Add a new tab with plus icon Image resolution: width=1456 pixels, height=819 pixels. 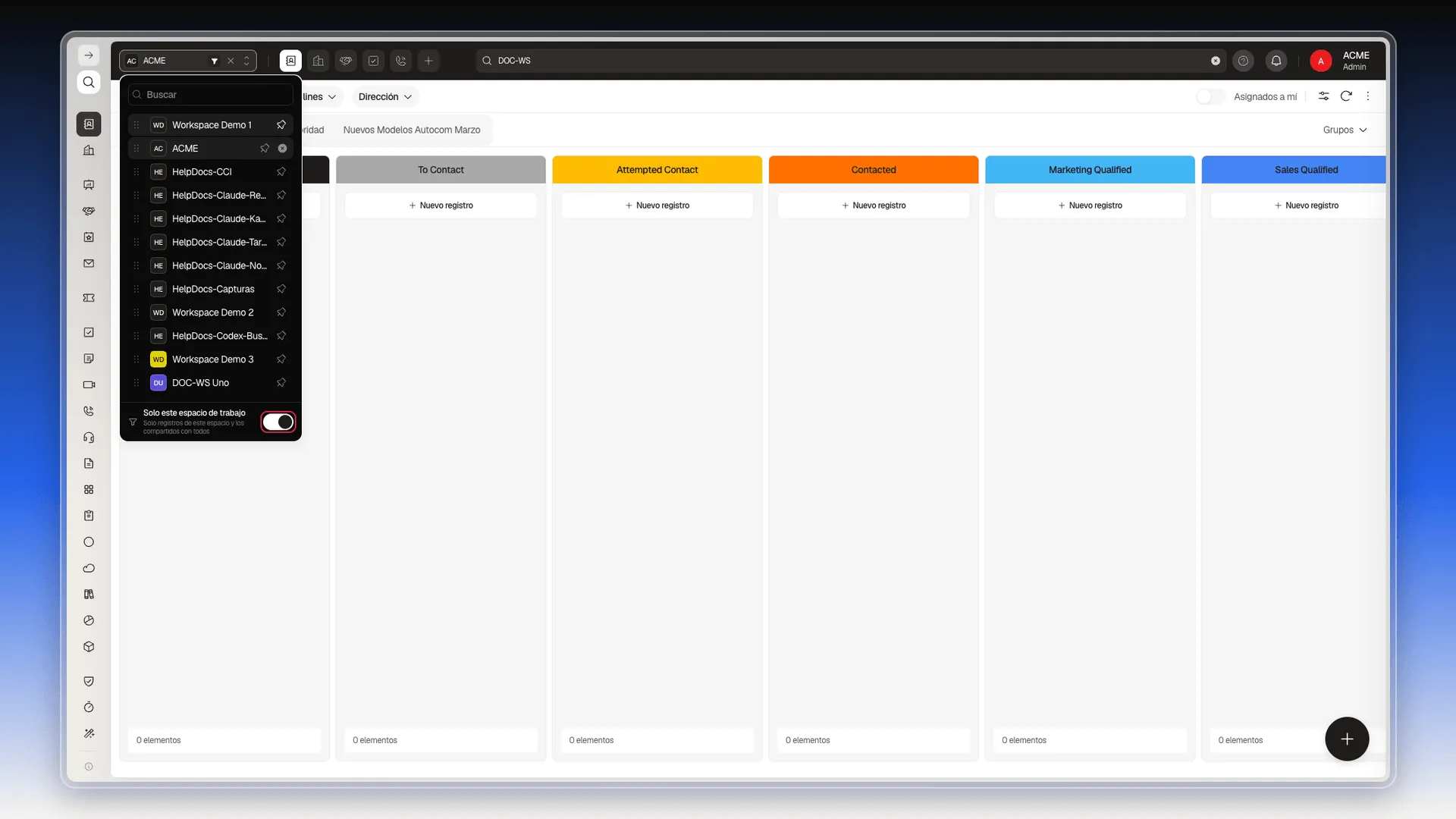pos(428,61)
